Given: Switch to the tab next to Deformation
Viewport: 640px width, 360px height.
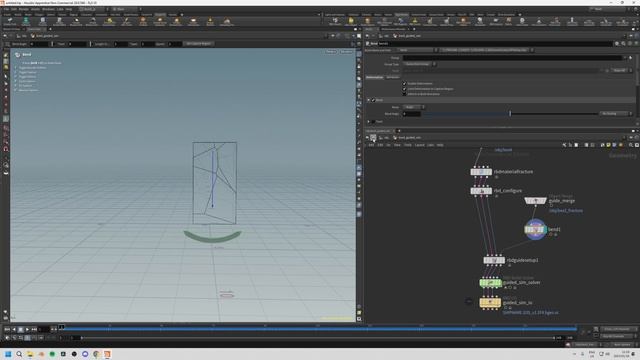Looking at the screenshot, I should (393, 77).
